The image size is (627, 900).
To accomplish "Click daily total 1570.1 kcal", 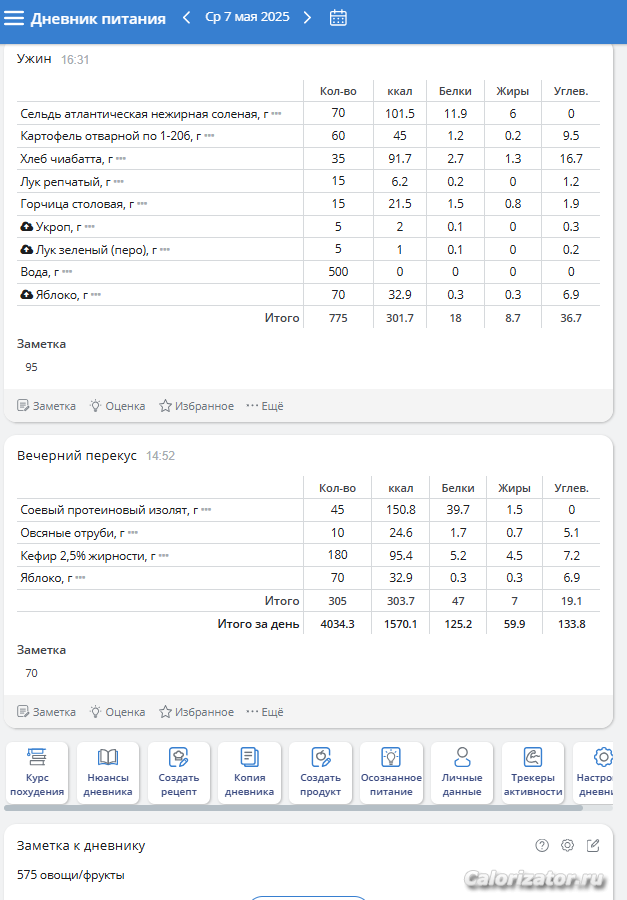I will pyautogui.click(x=401, y=624).
